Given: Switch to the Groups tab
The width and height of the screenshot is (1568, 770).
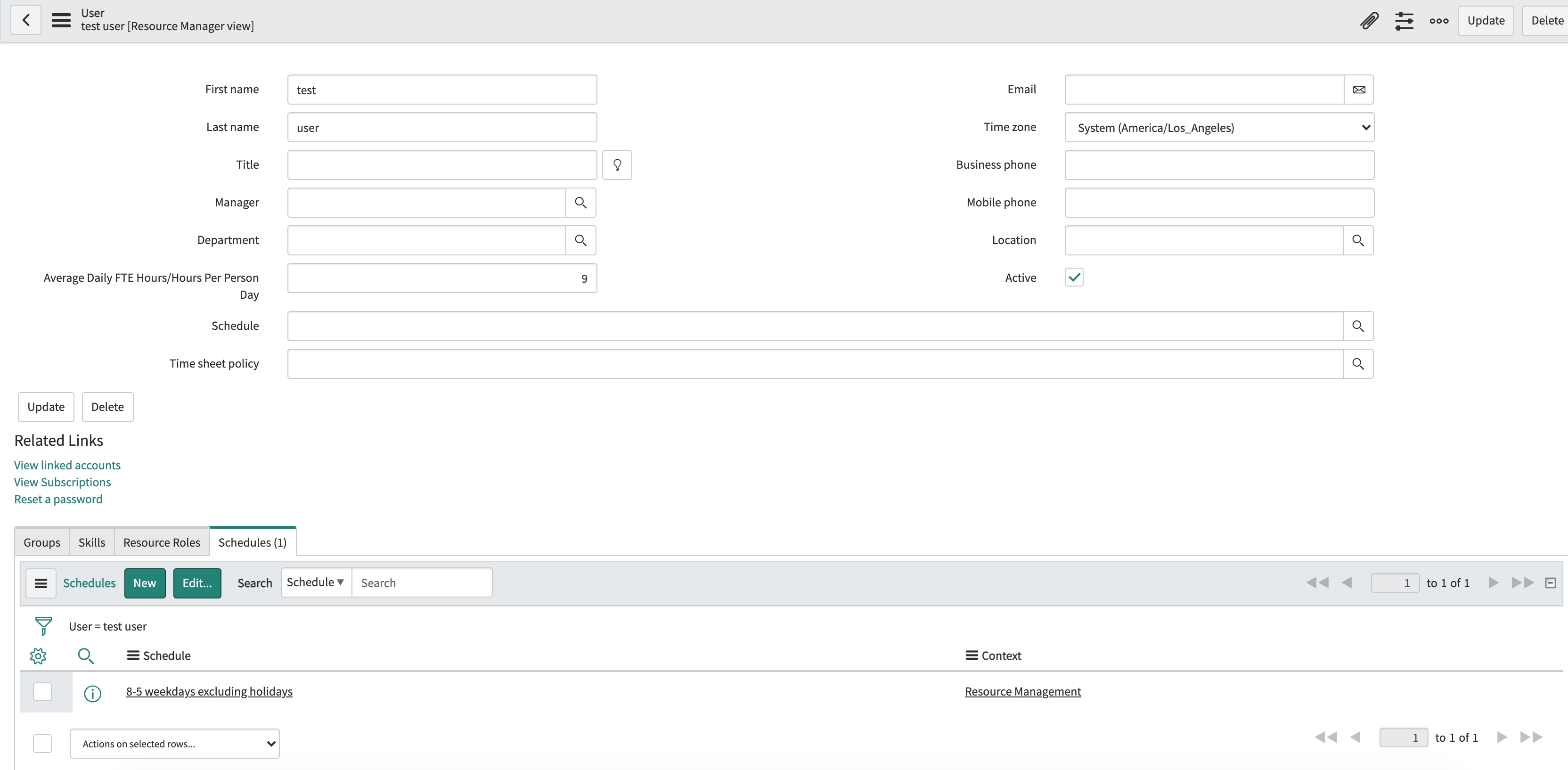Looking at the screenshot, I should [41, 542].
